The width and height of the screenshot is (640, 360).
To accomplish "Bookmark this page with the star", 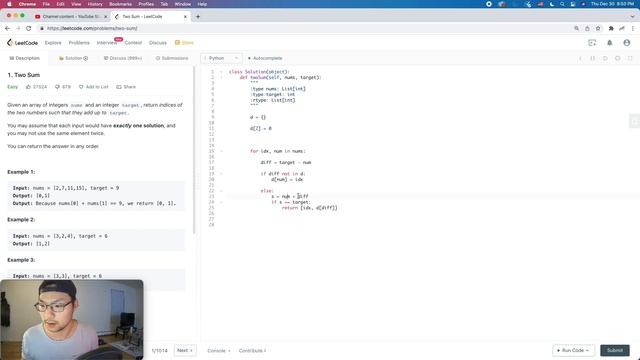I will pos(598,28).
